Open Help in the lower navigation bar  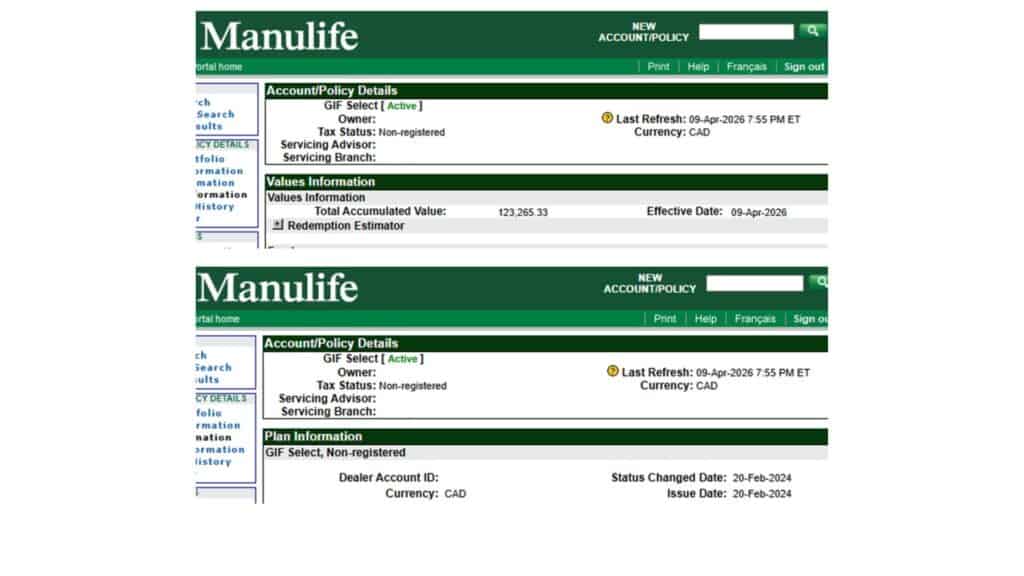pyautogui.click(x=706, y=319)
